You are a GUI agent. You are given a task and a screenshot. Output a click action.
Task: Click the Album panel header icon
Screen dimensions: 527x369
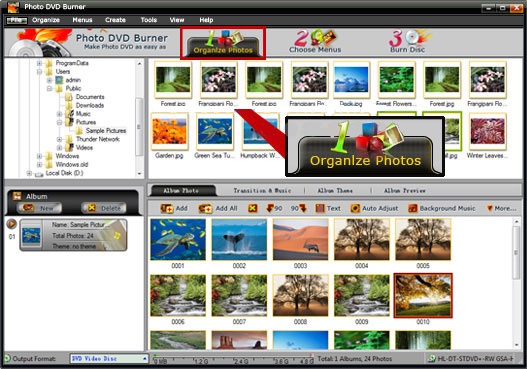click(17, 196)
